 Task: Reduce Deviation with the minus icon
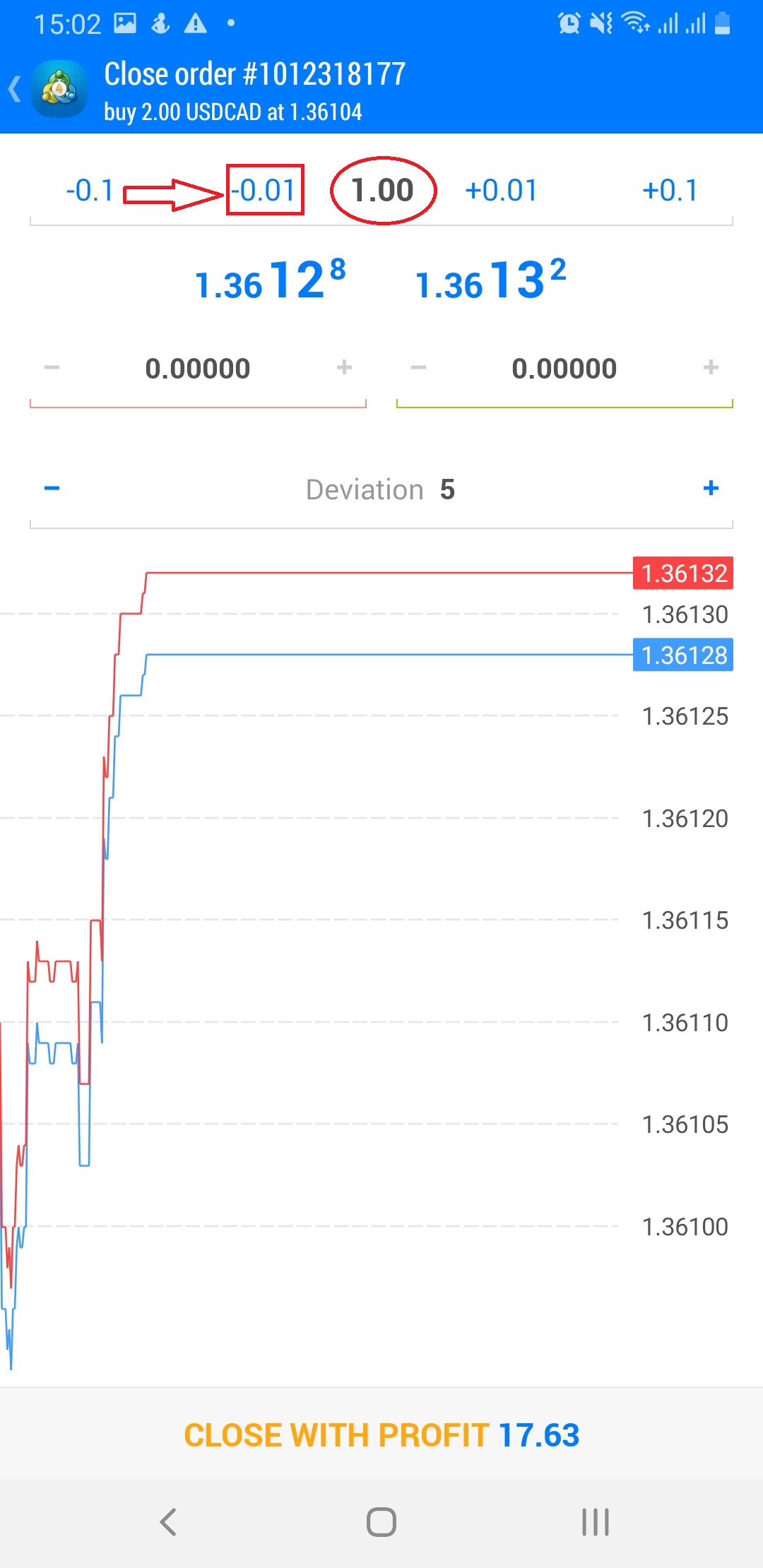point(52,488)
